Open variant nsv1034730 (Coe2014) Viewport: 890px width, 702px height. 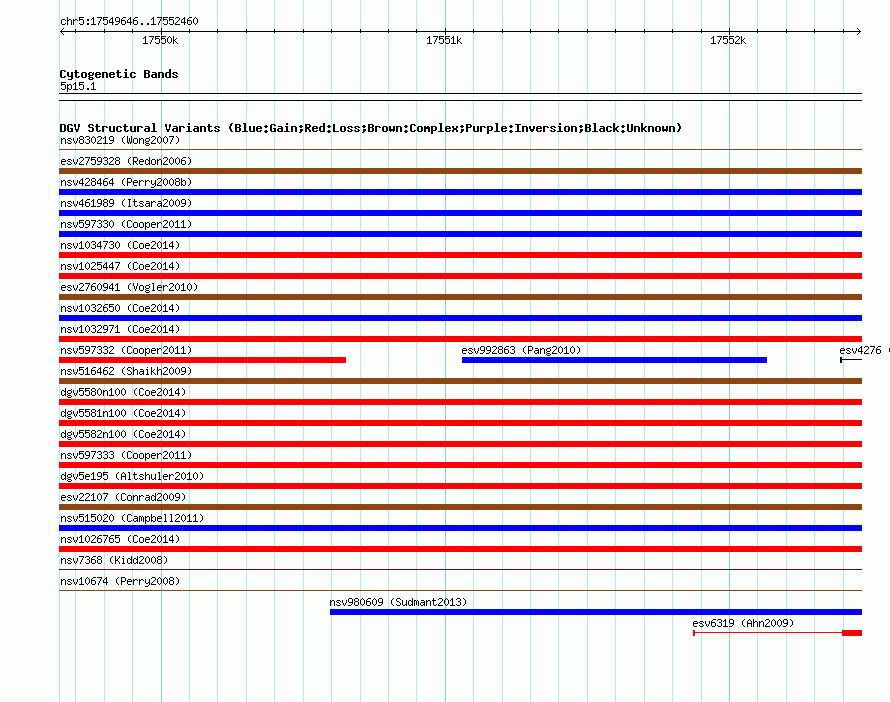pyautogui.click(x=120, y=245)
